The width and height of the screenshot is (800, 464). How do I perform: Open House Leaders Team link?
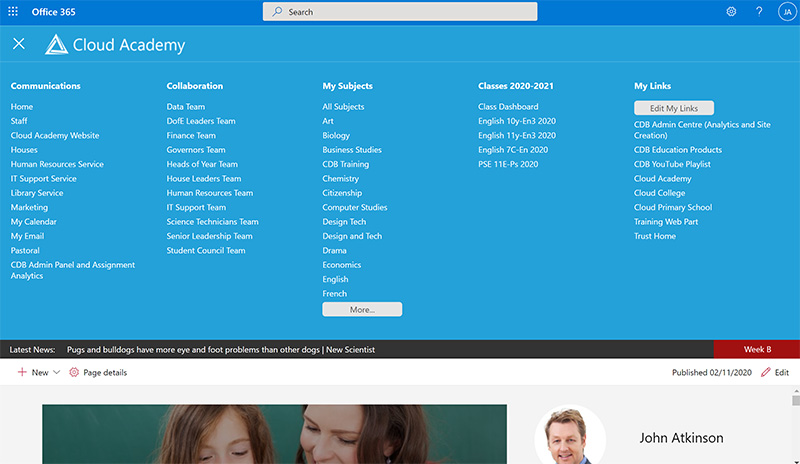(x=204, y=179)
